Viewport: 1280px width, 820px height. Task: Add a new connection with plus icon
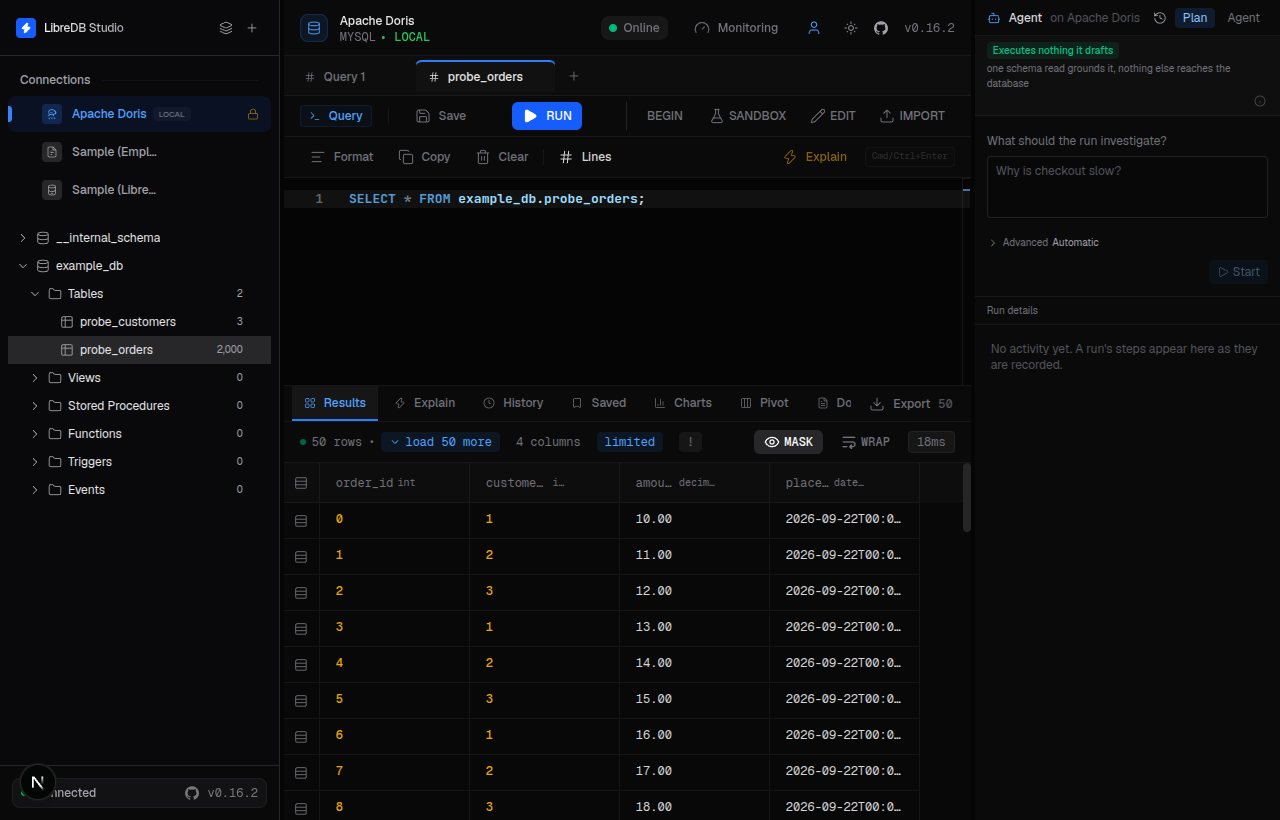pos(252,28)
